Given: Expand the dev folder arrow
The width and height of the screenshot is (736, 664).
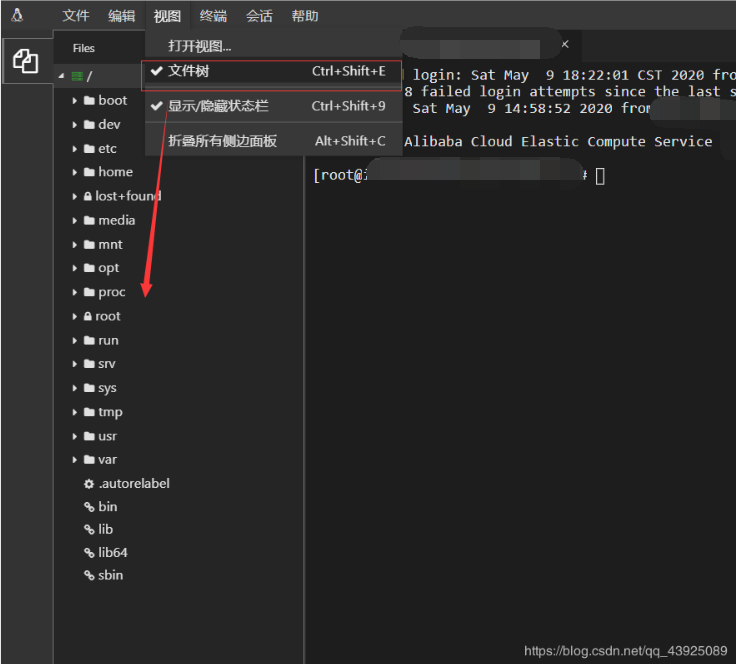Looking at the screenshot, I should (x=75, y=125).
